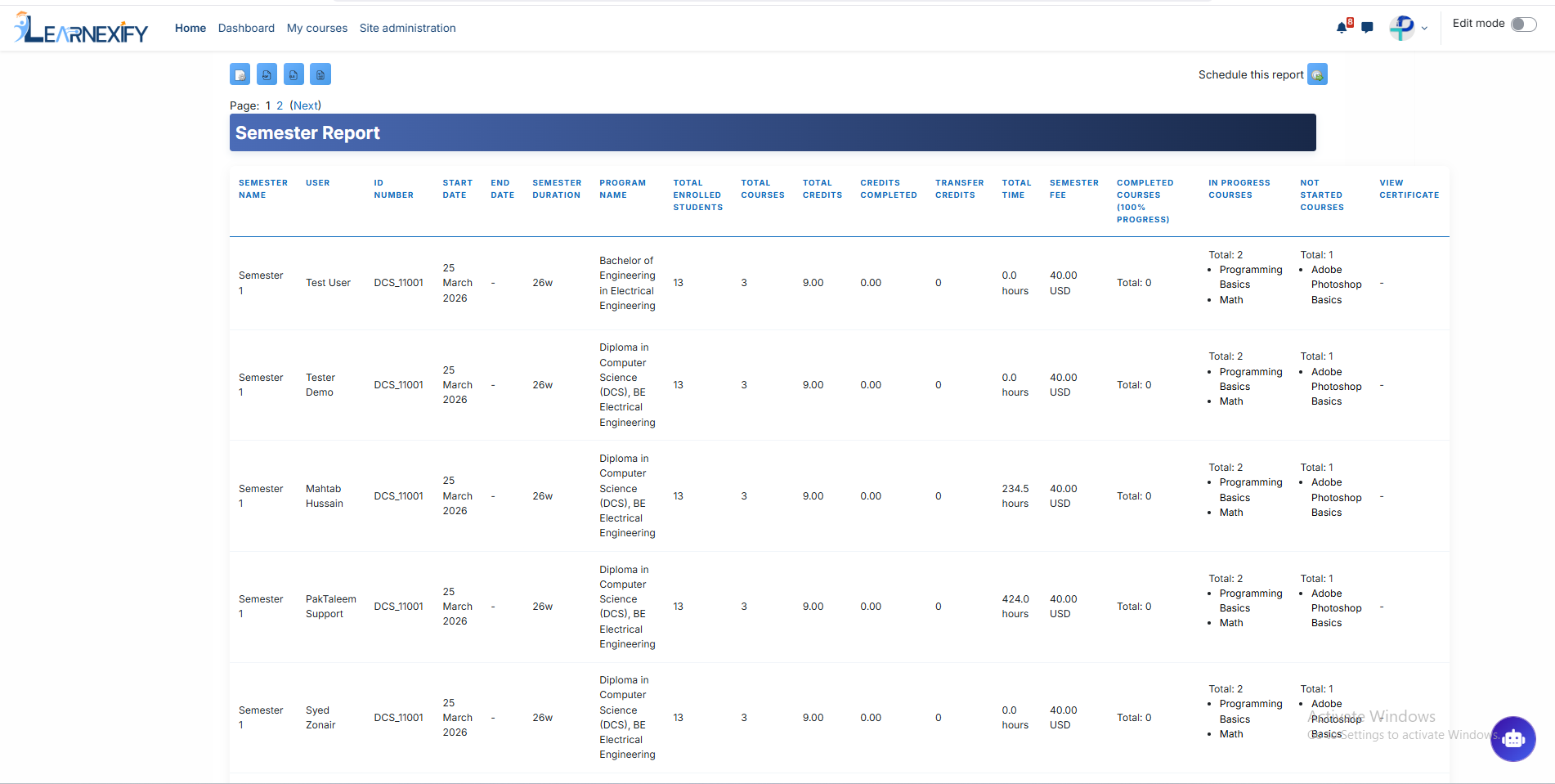Click the 234.5 hours total time cell
The width and height of the screenshot is (1555, 784).
[x=1015, y=496]
